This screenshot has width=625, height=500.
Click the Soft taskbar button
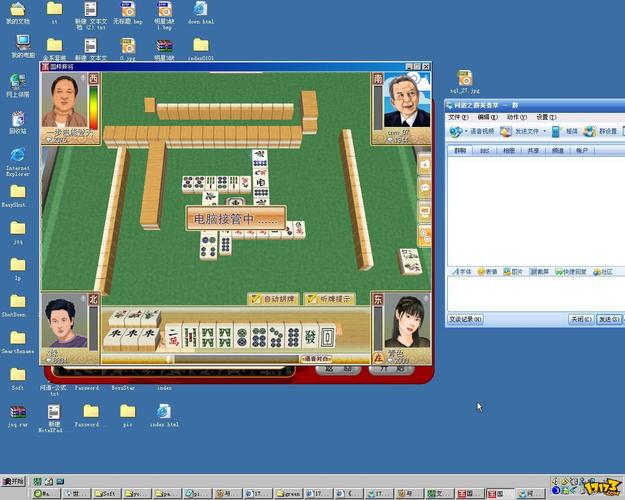pyautogui.click(x=106, y=494)
